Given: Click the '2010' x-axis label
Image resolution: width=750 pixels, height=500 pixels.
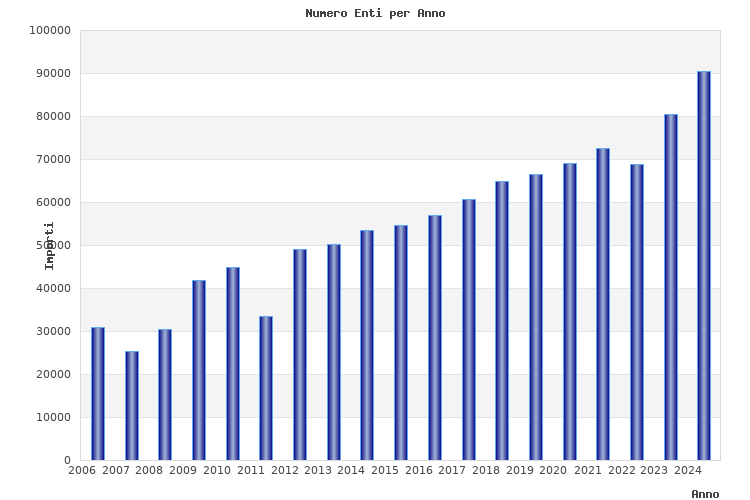Looking at the screenshot, I should point(217,470).
